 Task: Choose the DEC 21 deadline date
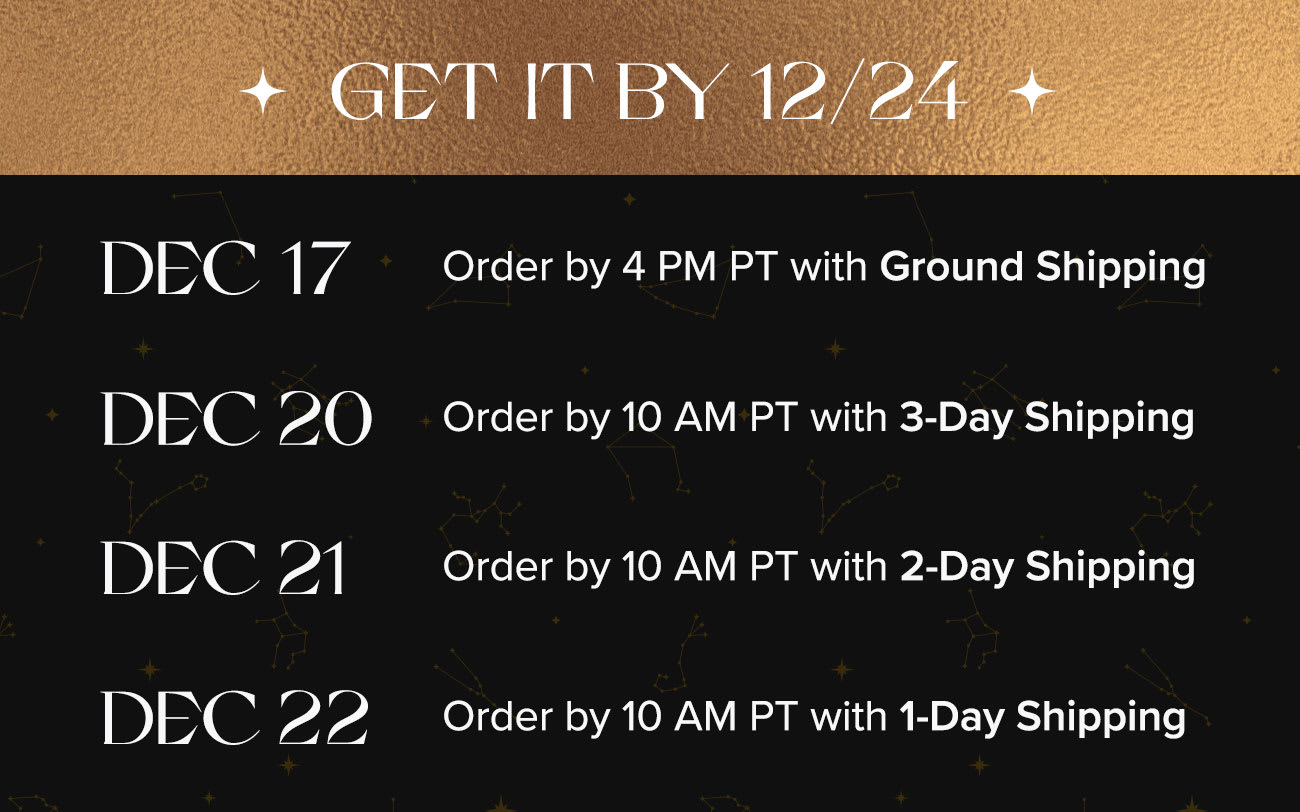(224, 567)
